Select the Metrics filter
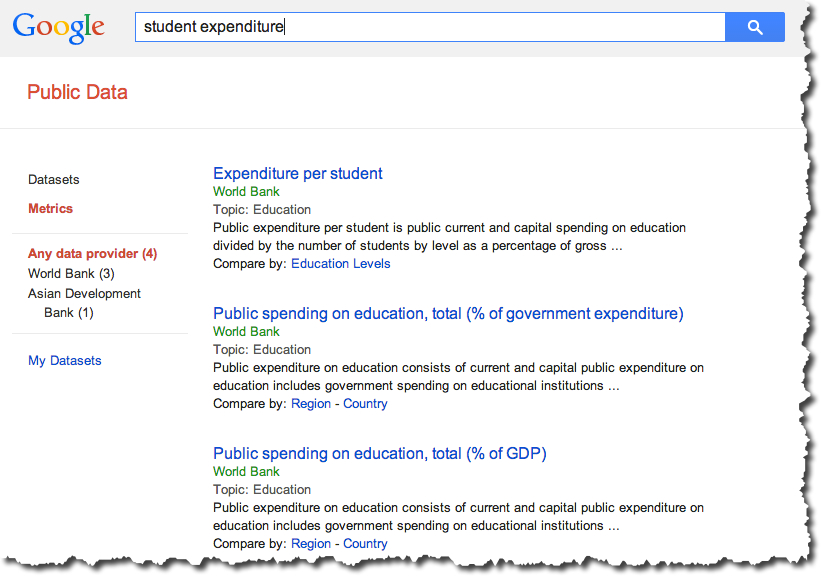This screenshot has width=821, height=576. pyautogui.click(x=50, y=208)
